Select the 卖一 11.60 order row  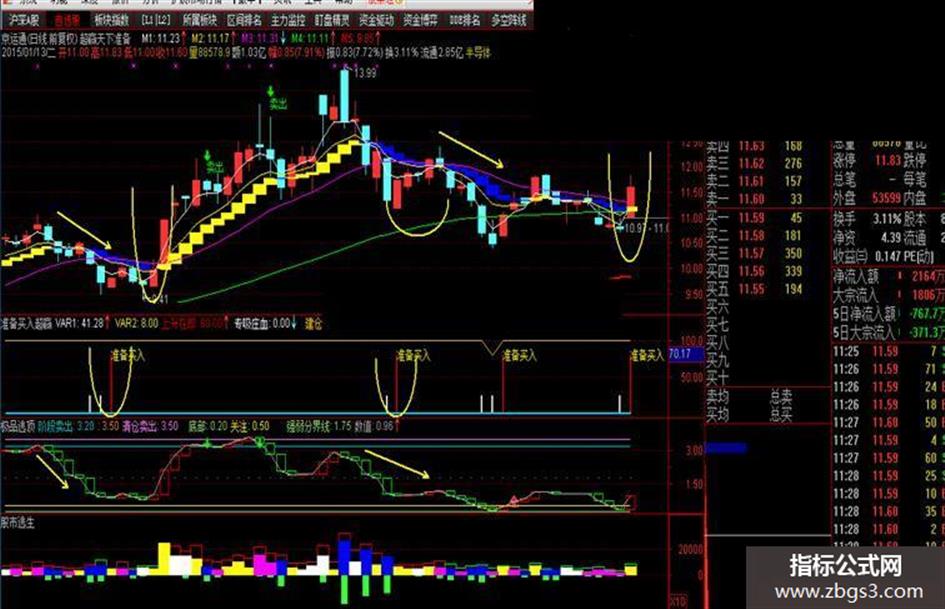pos(756,199)
